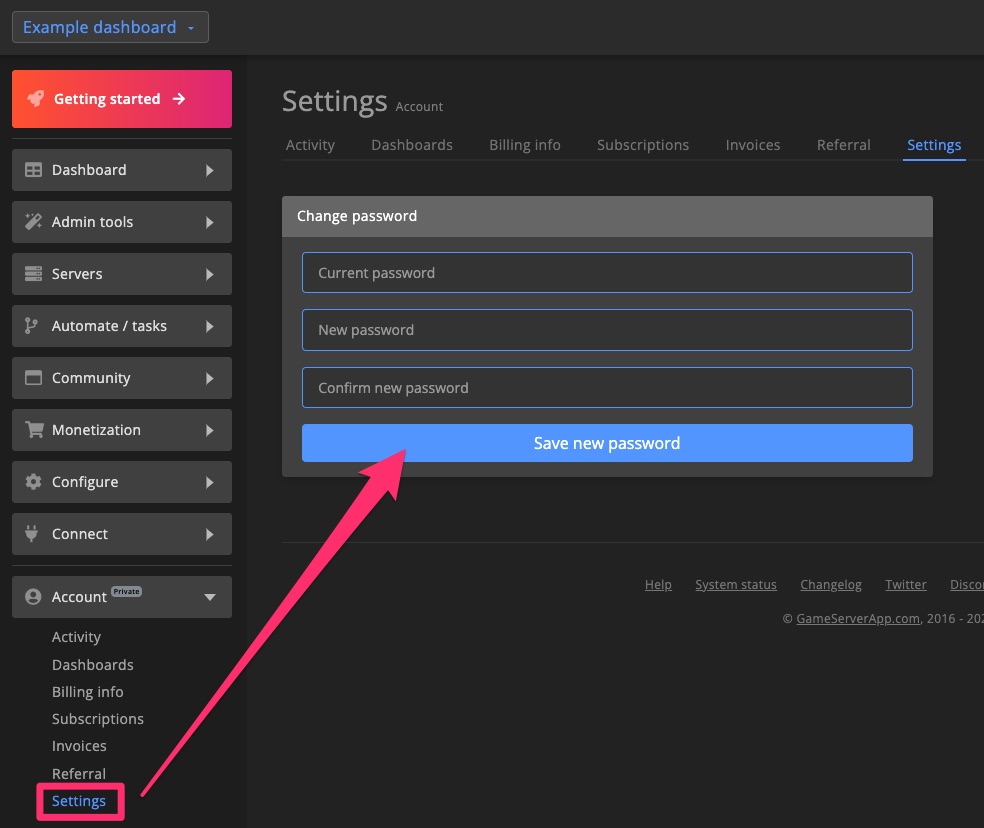984x828 pixels.
Task: Click the Connect plug icon
Action: point(33,534)
